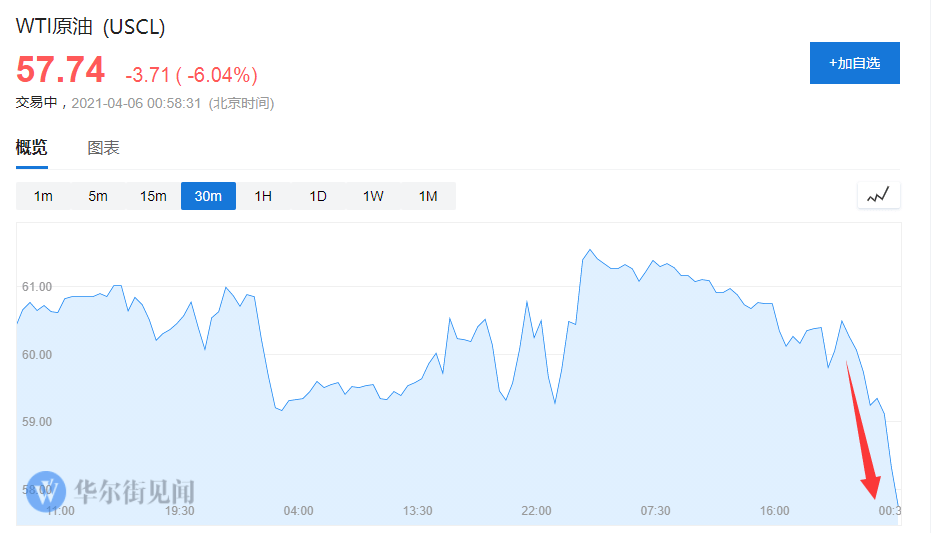Switch chart to 1D interval
This screenshot has width=931, height=533.
318,196
